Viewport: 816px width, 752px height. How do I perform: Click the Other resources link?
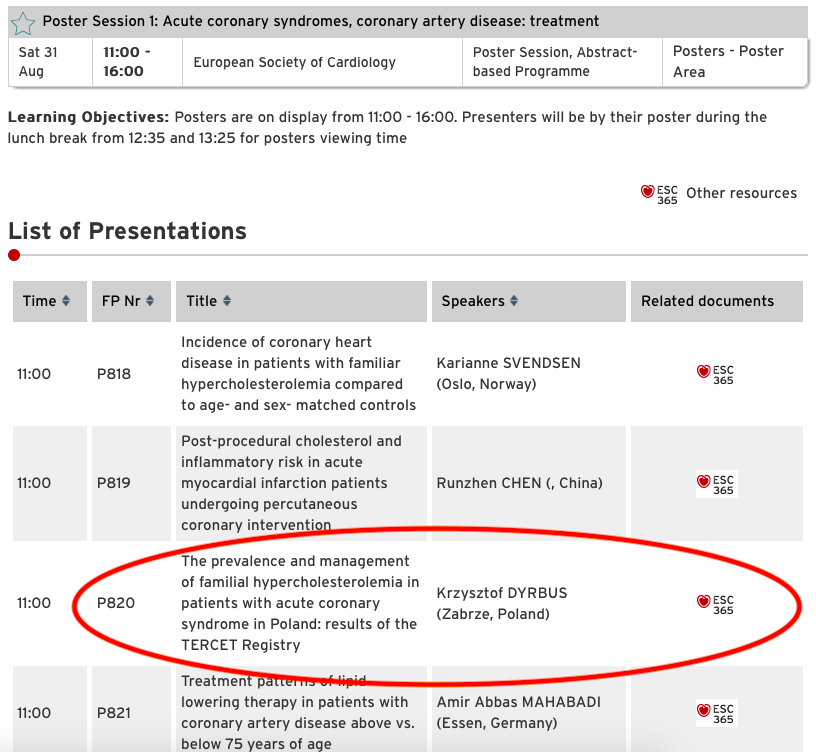pos(741,193)
